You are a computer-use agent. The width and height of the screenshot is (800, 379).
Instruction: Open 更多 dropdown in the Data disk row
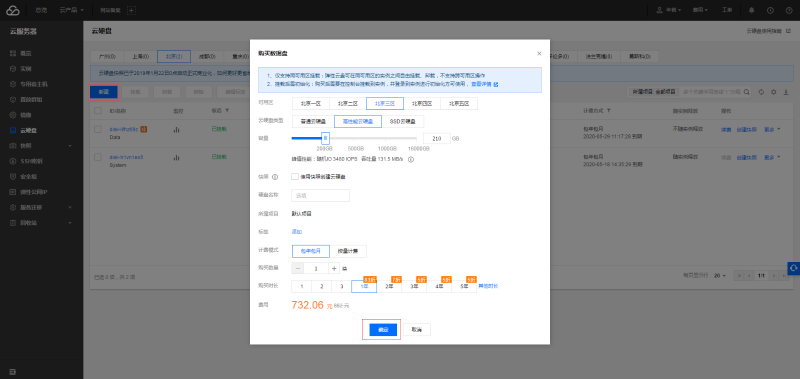pos(772,130)
